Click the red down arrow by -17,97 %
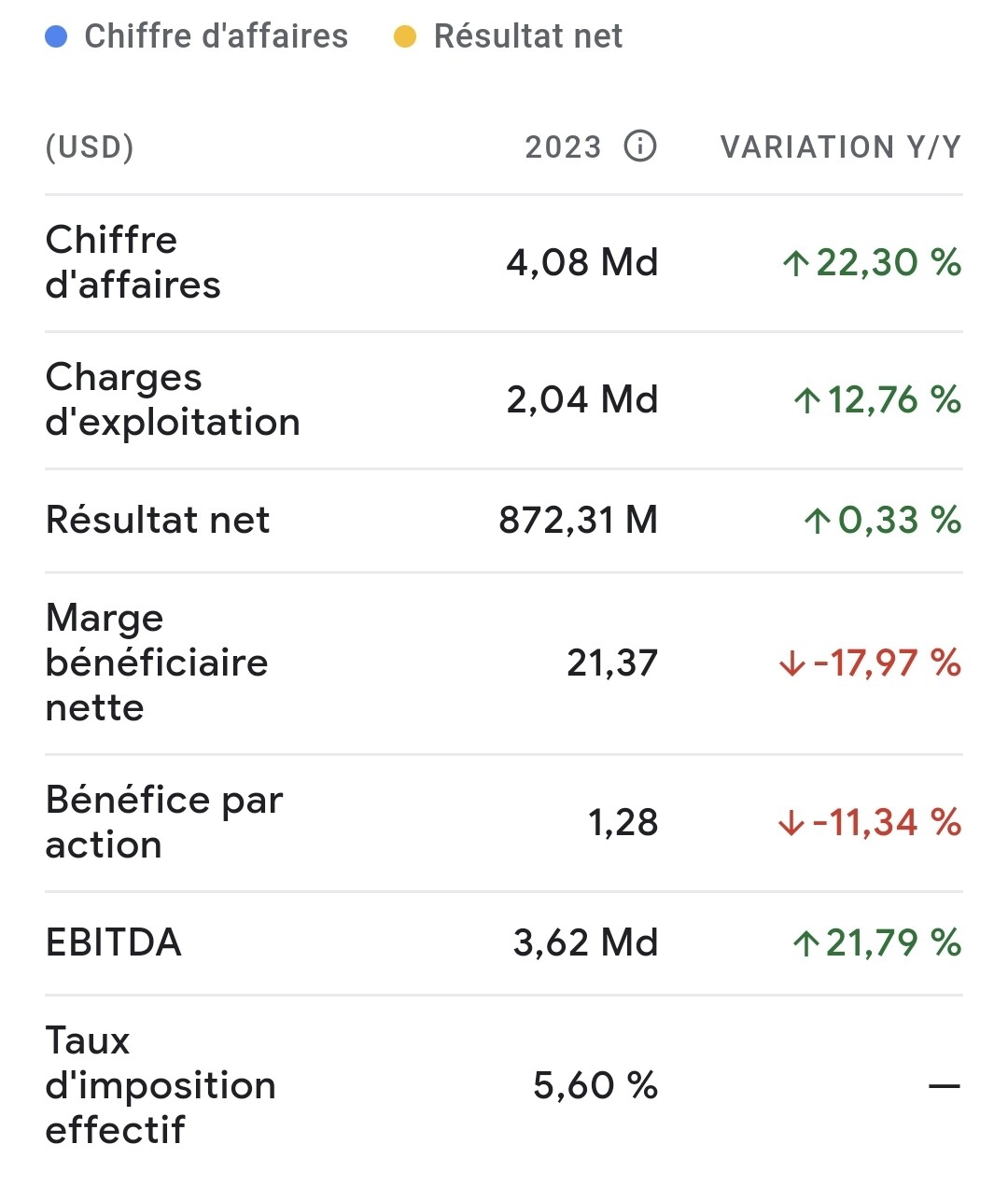The width and height of the screenshot is (1008, 1186). point(791,664)
